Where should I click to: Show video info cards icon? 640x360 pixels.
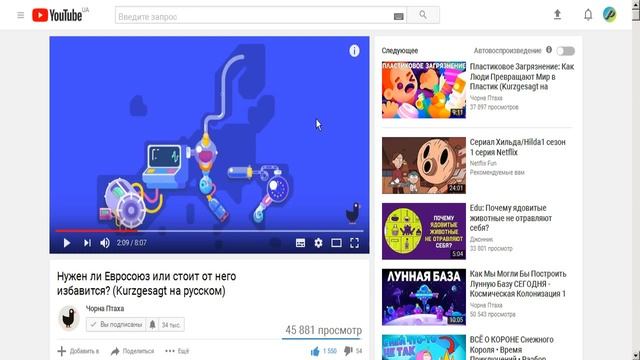[x=354, y=51]
